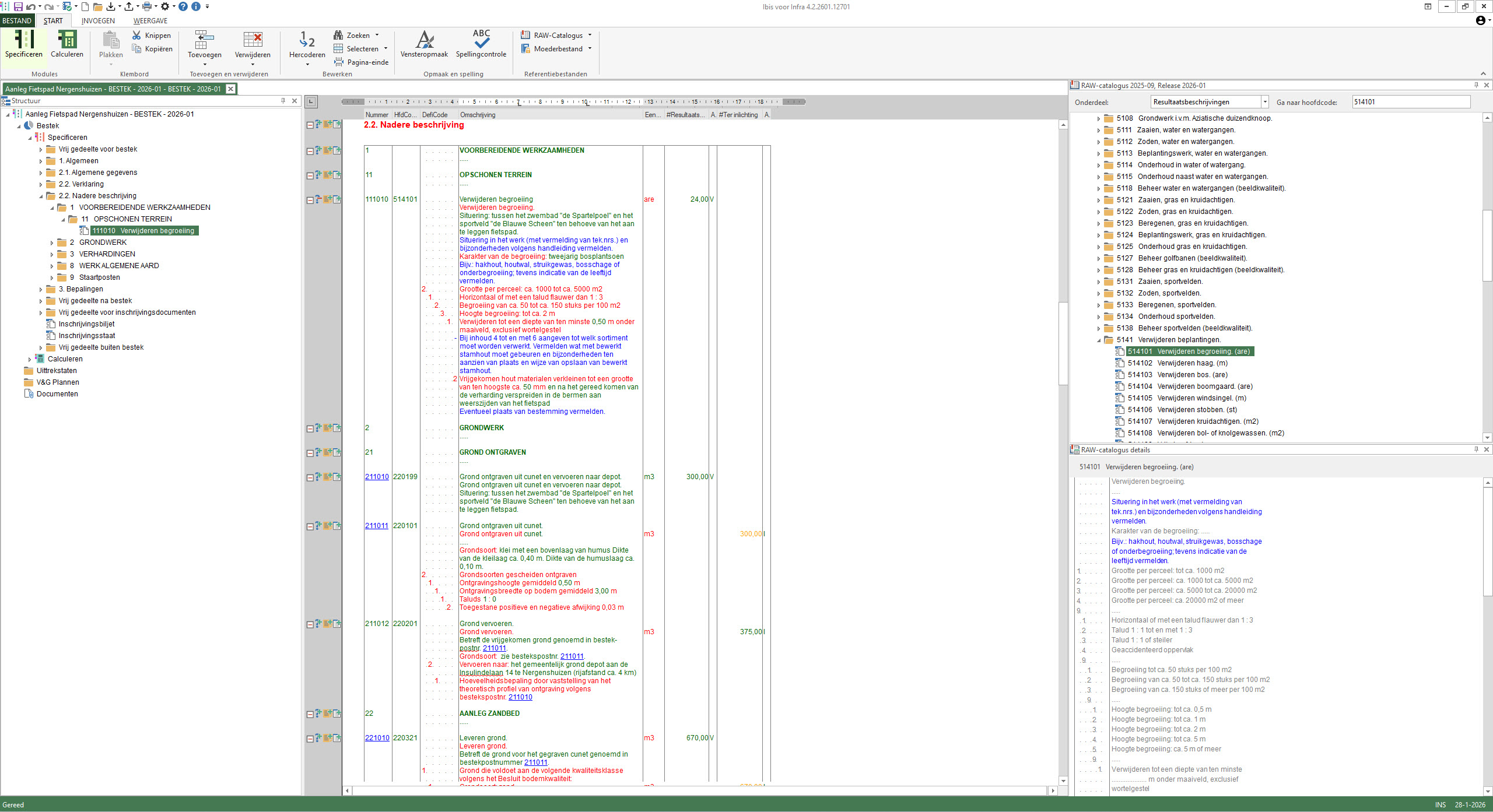
Task: Click the Knippen (cut) icon
Action: click(x=135, y=35)
